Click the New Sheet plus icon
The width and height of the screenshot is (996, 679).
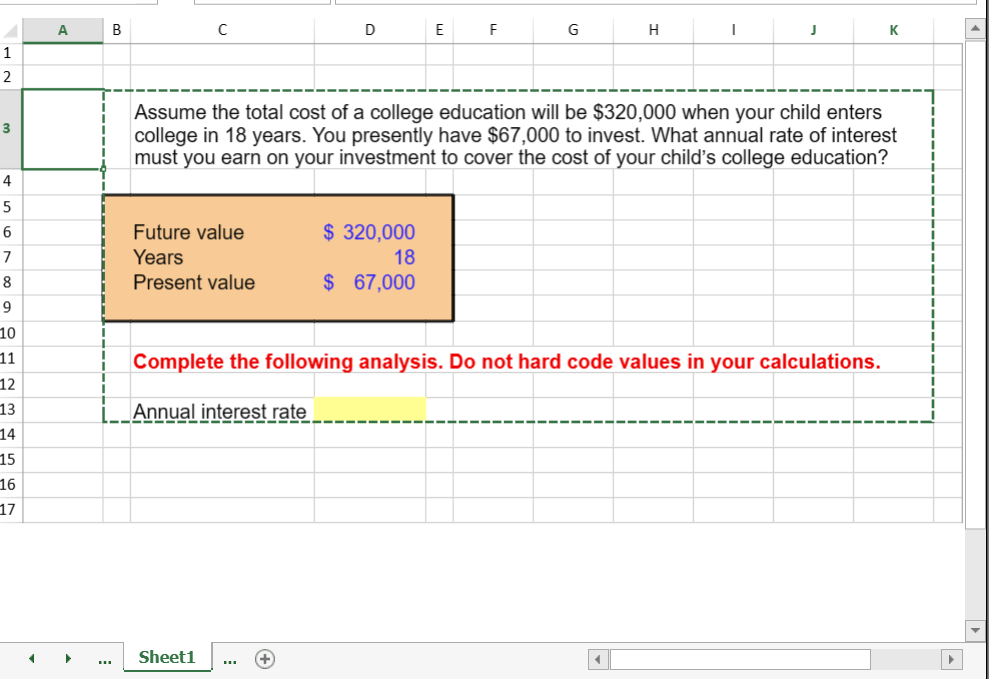pos(262,658)
